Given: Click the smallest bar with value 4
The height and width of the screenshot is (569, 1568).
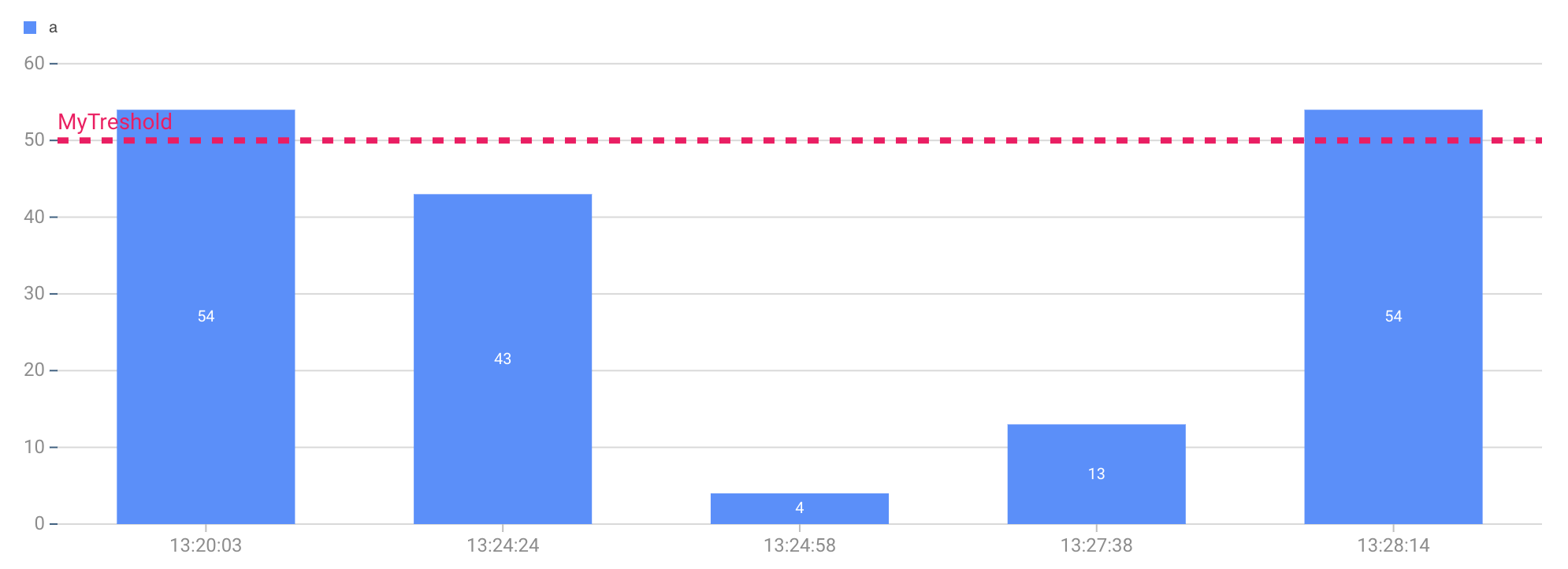Looking at the screenshot, I should coord(800,508).
